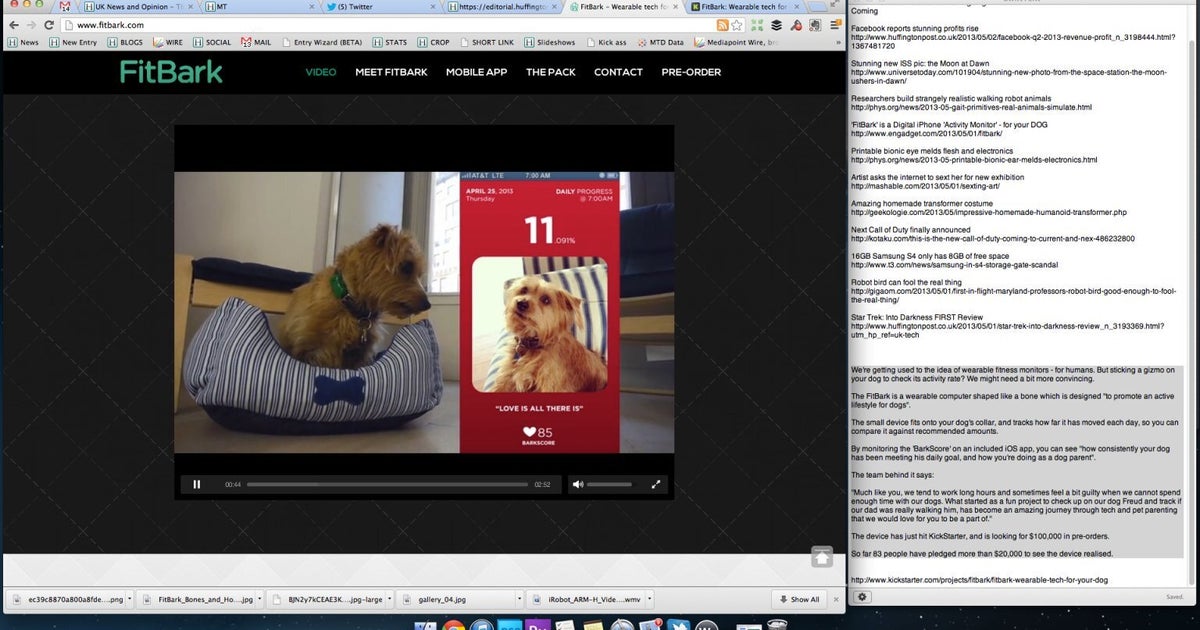This screenshot has height=630, width=1200.
Task: Go back using the back arrow
Action: click(12, 24)
